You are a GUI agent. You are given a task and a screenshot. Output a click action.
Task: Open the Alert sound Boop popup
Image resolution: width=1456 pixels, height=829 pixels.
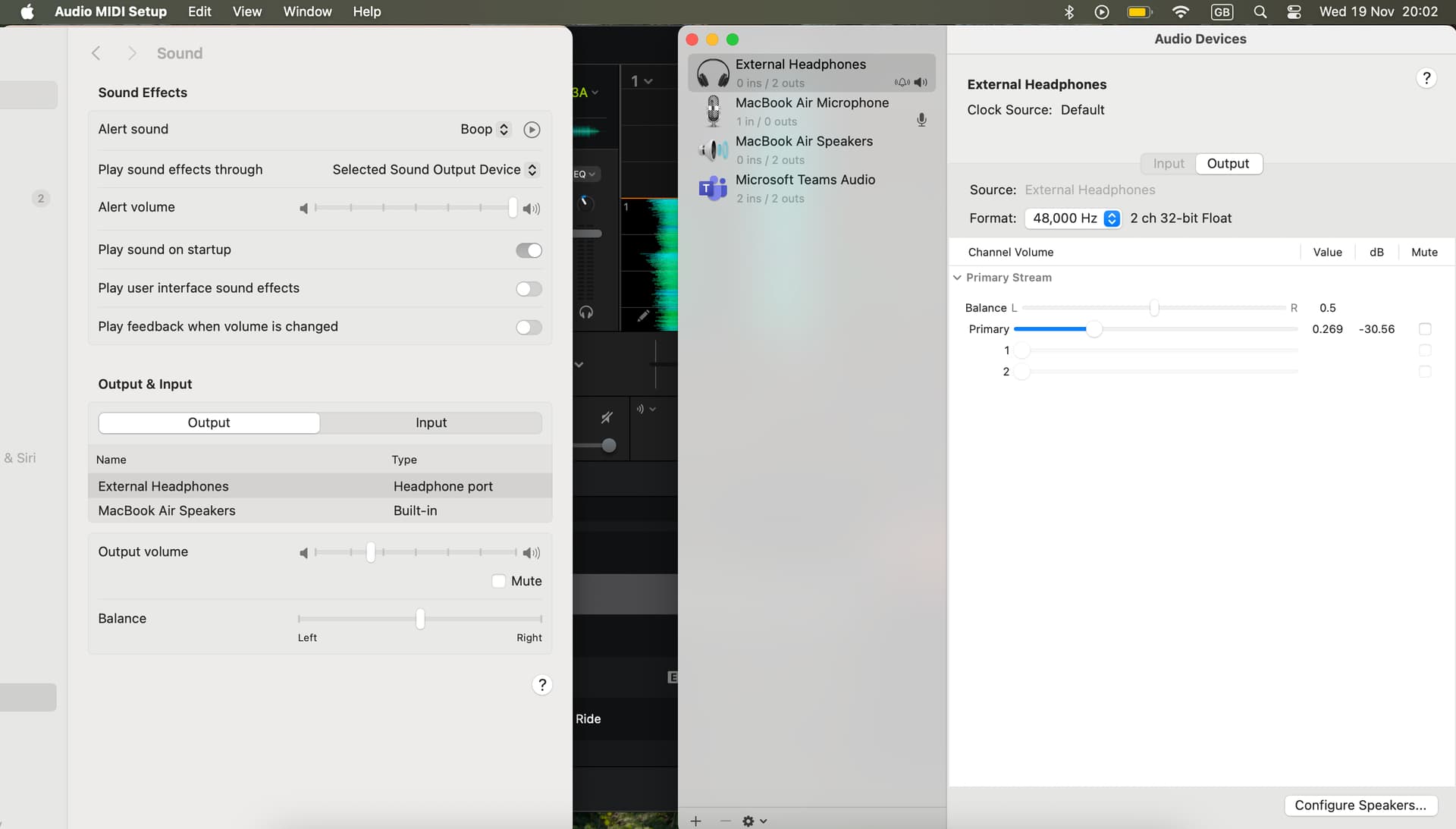(485, 130)
